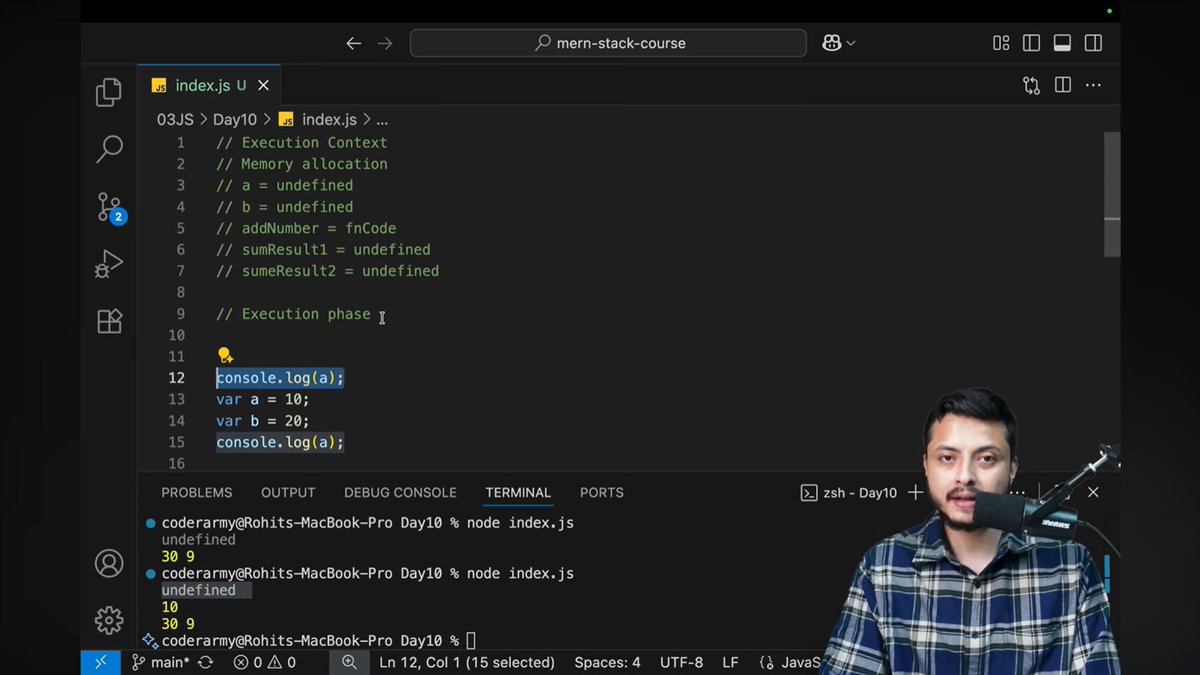Open the Copilot chat icon
This screenshot has height=675, width=1200.
[x=831, y=43]
